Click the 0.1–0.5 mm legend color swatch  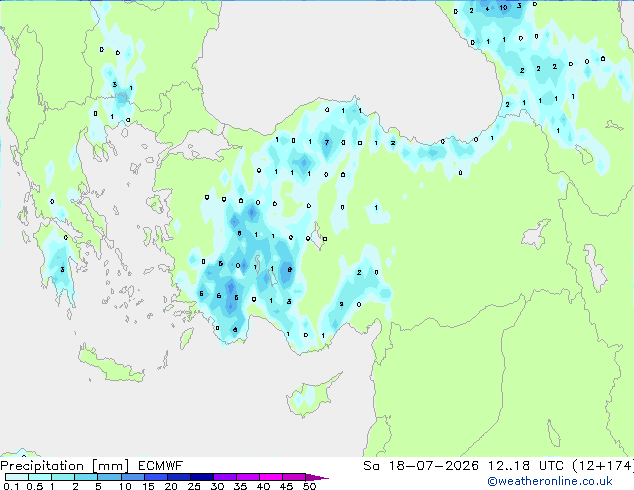(x=17, y=477)
